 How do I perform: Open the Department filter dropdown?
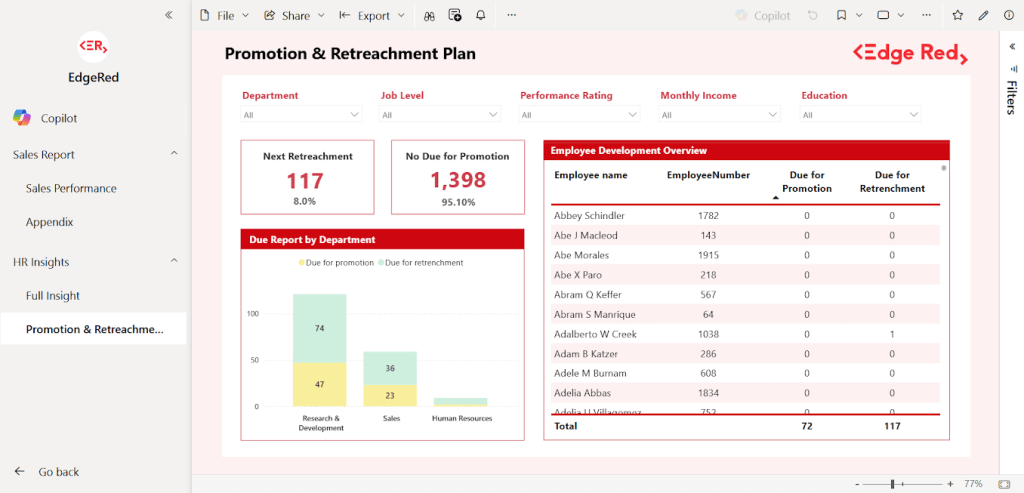pos(300,115)
